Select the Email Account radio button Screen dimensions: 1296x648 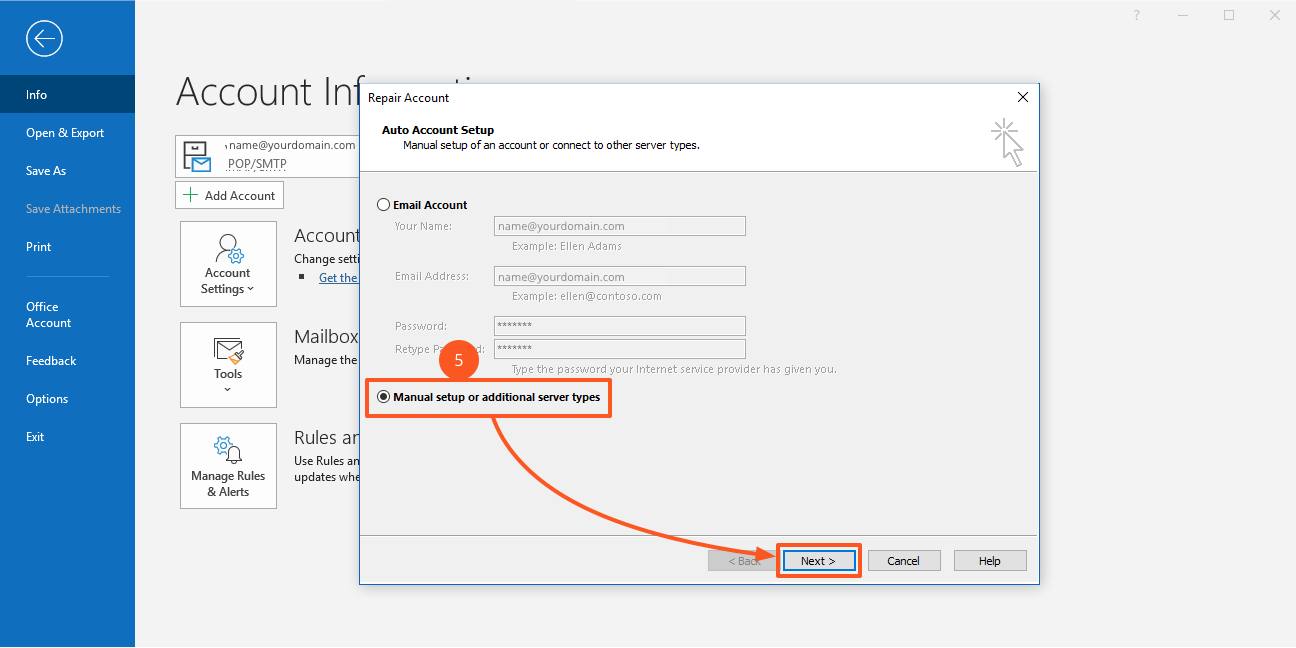coord(384,205)
